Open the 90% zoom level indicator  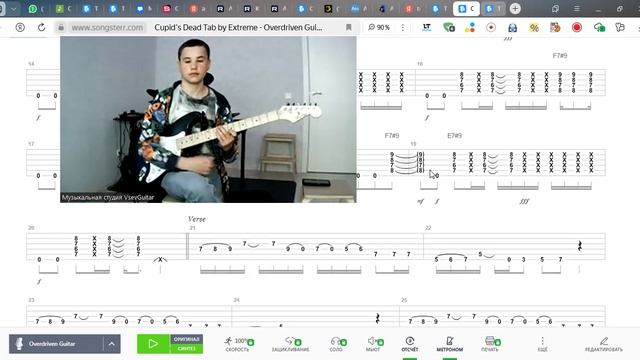pyautogui.click(x=379, y=27)
